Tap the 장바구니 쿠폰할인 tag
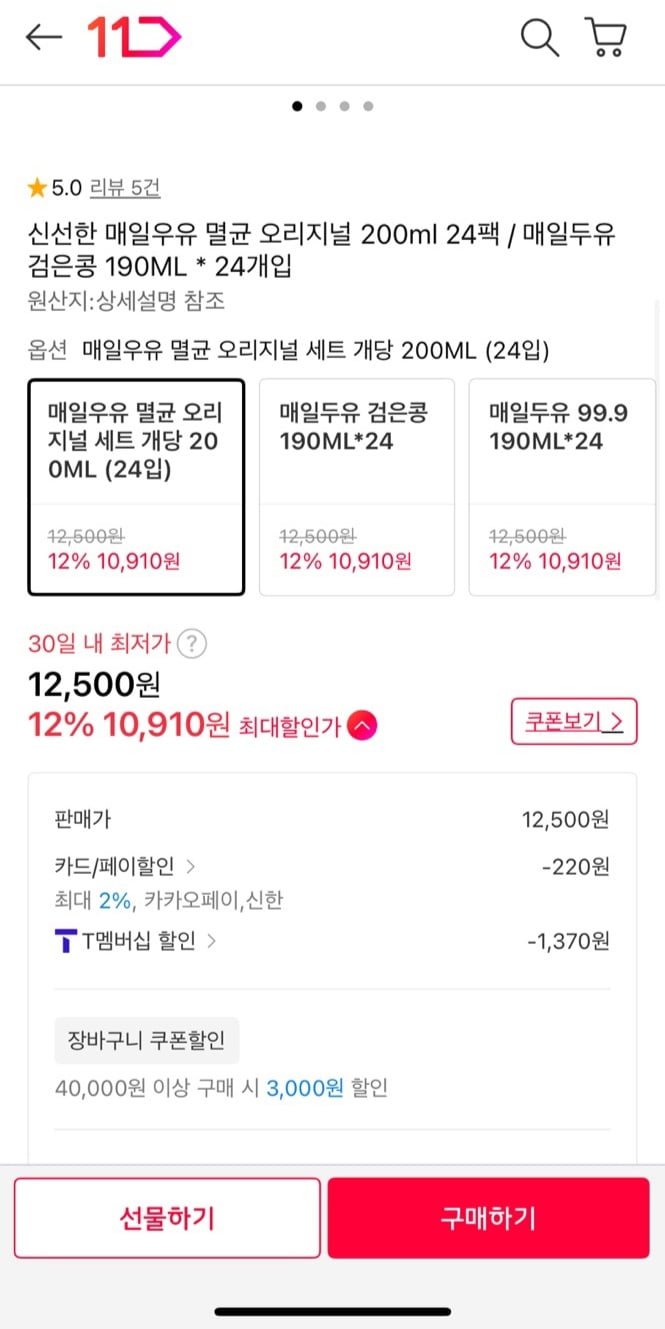665x1329 pixels. pos(147,1040)
